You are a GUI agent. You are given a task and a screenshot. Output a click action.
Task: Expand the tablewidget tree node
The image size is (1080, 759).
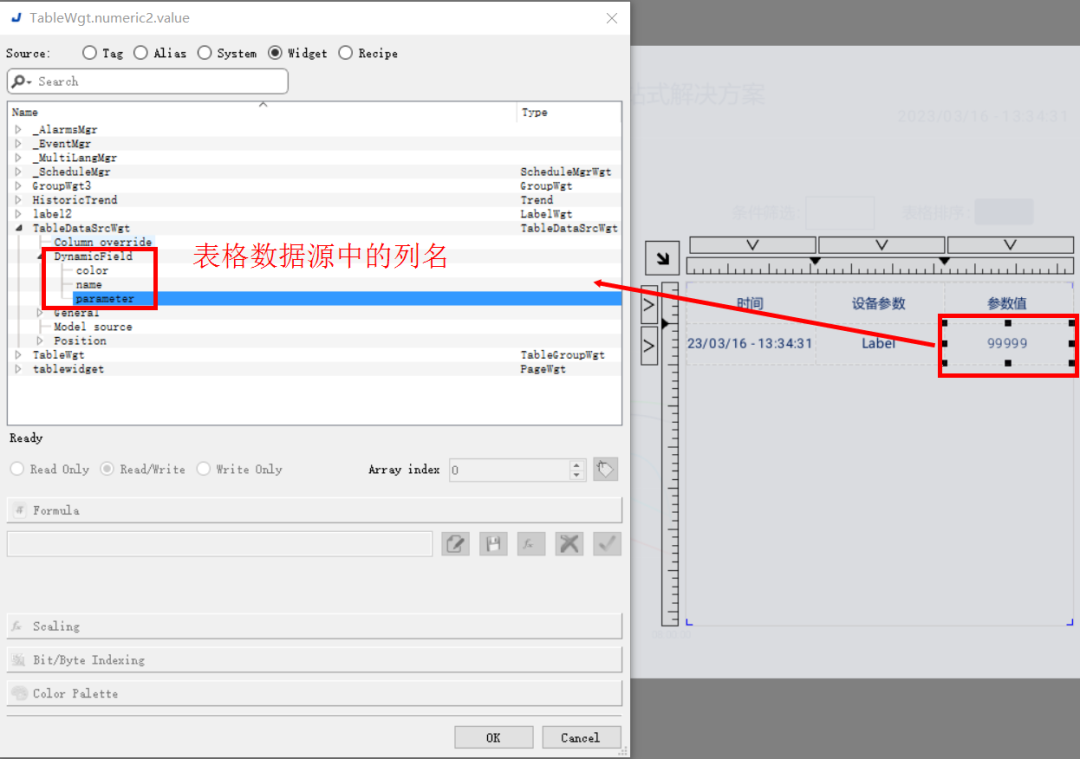pyautogui.click(x=19, y=369)
